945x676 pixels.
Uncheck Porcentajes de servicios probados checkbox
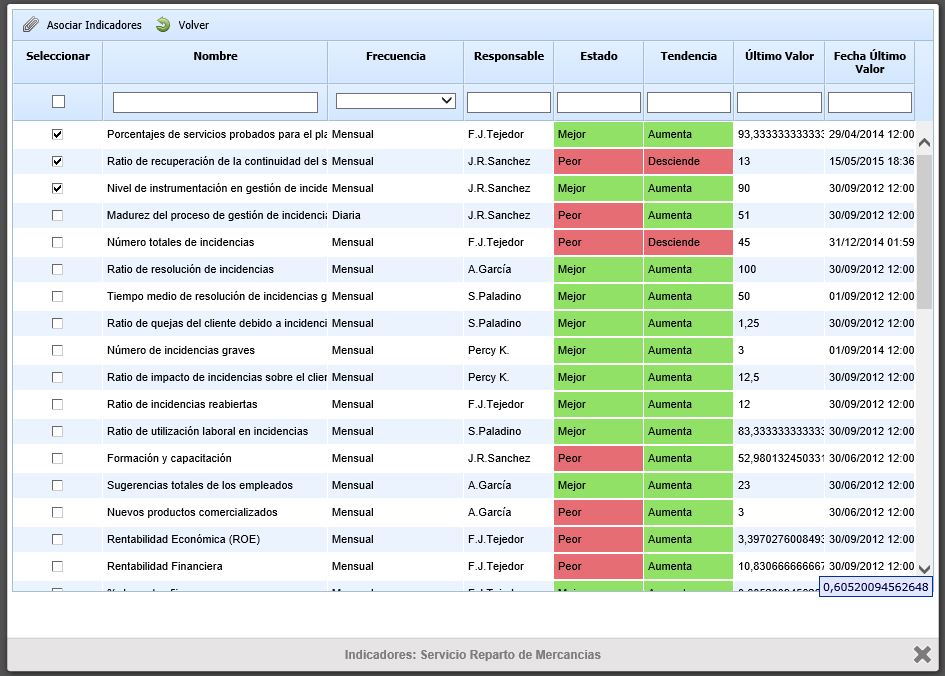tap(57, 134)
